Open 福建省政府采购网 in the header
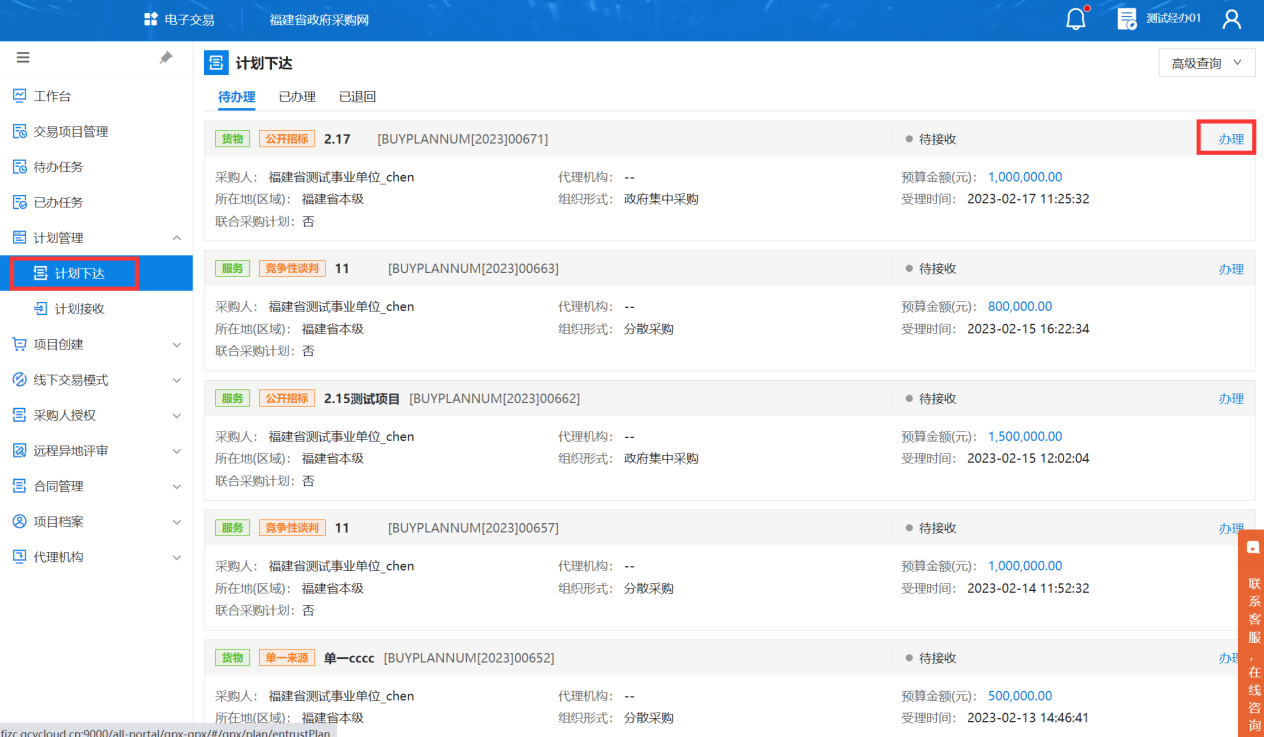Screen dimensions: 1264x737 coord(319,20)
